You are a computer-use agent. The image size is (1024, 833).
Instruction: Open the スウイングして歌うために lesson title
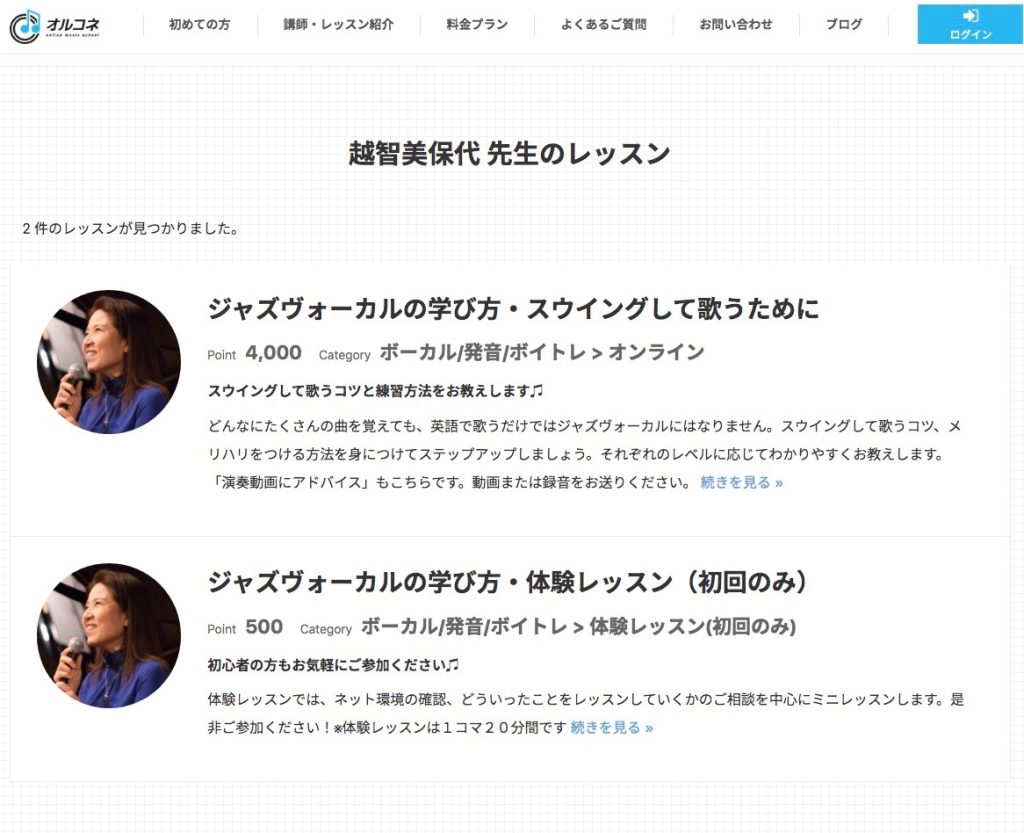[513, 309]
